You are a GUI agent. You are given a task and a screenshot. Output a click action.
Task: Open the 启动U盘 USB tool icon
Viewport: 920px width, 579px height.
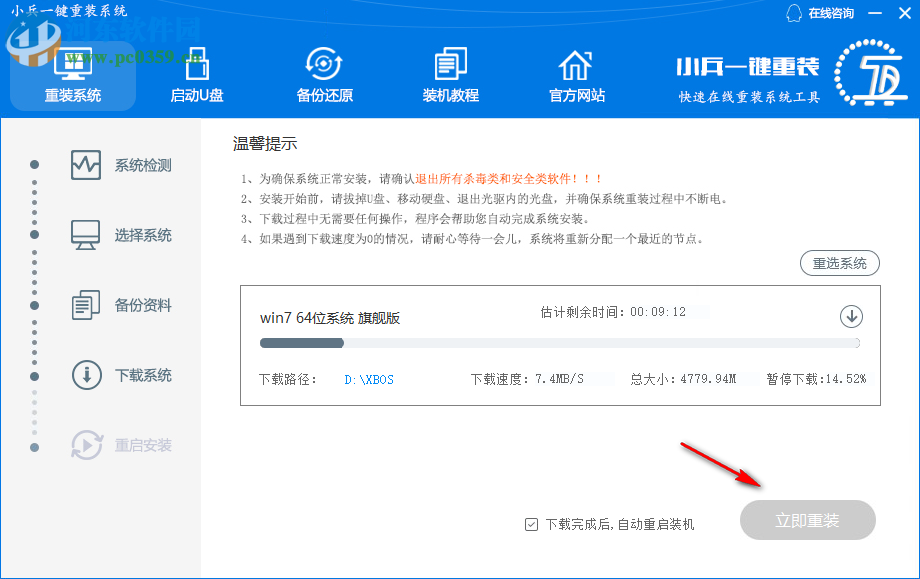(196, 65)
